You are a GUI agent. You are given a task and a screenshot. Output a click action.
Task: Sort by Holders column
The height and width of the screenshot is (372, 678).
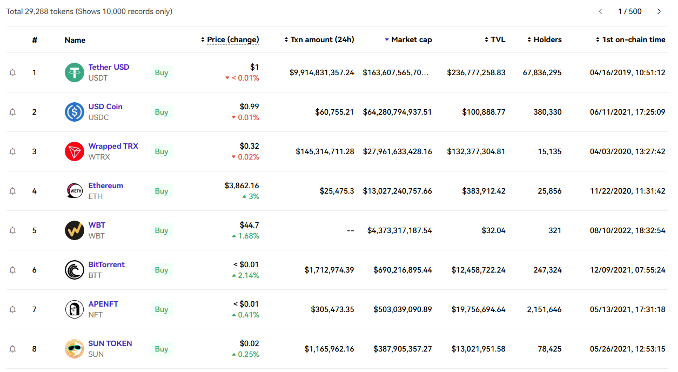544,39
